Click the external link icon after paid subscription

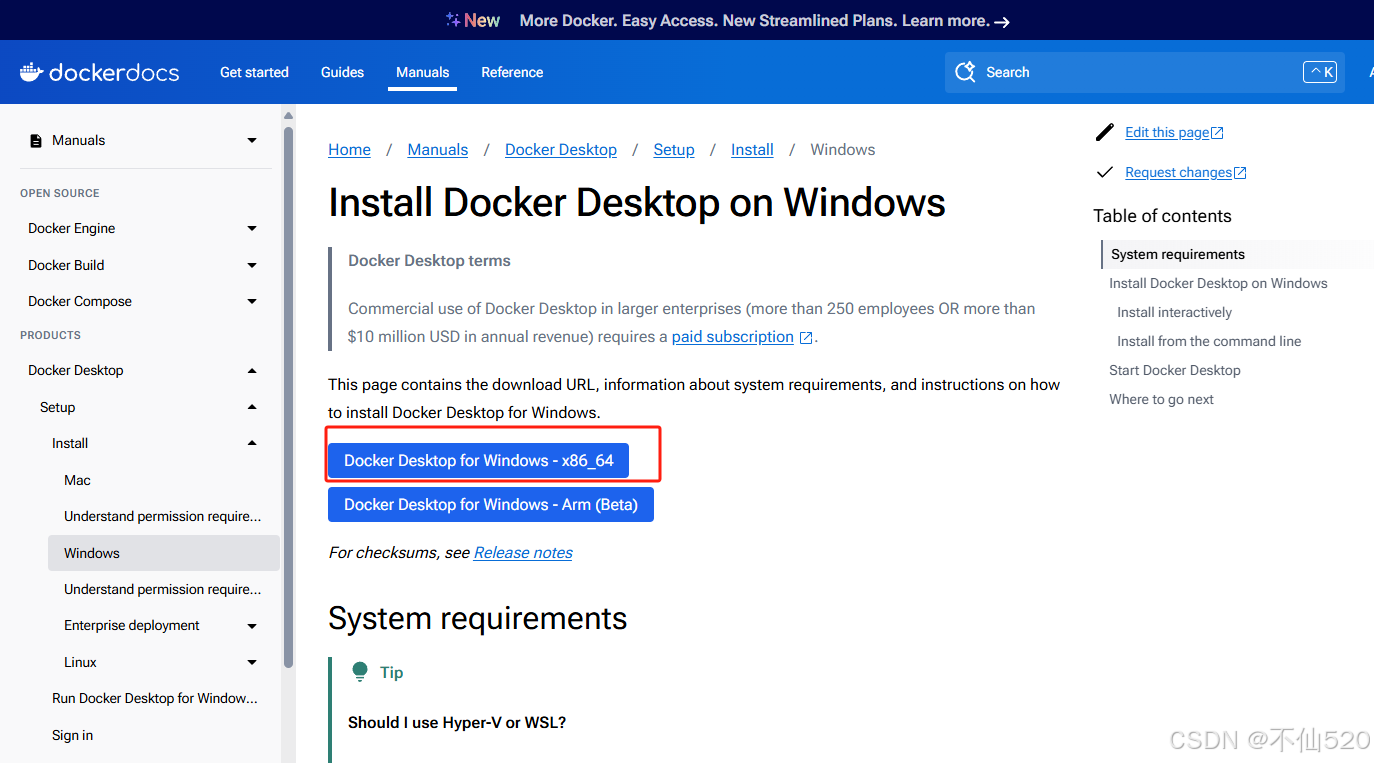(806, 338)
